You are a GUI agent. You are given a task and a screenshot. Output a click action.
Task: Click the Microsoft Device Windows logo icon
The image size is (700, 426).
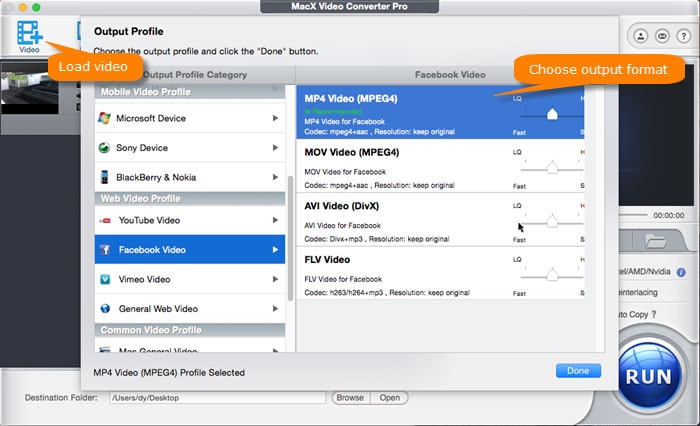pos(104,118)
